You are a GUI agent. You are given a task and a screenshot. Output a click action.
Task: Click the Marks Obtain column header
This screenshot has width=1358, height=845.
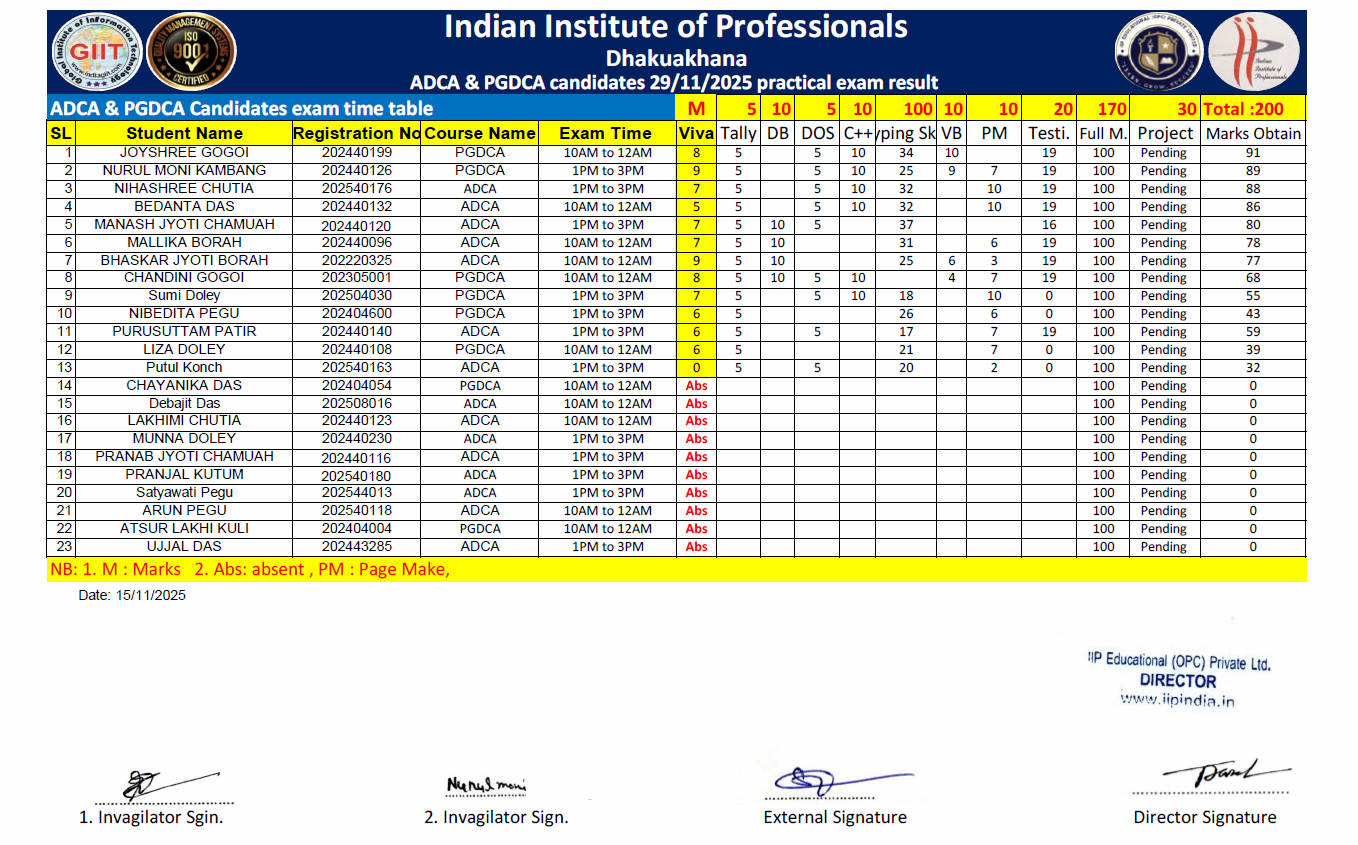(x=1253, y=133)
